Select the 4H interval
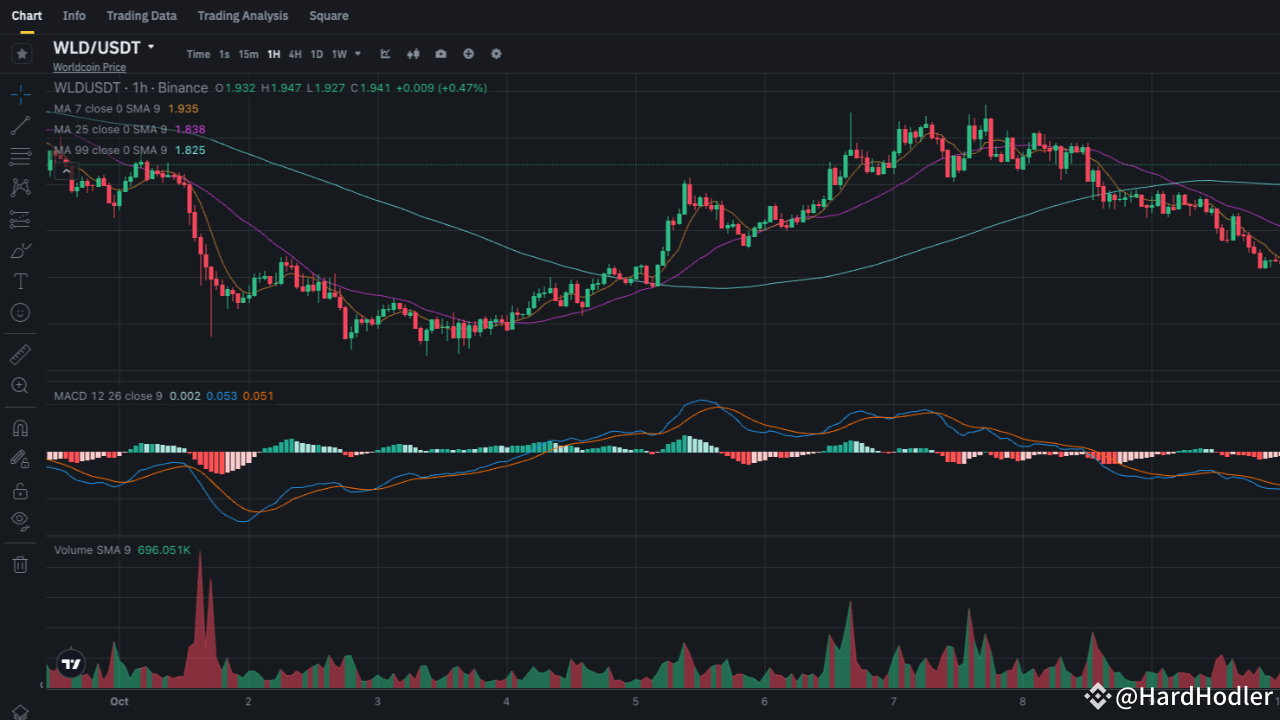Image resolution: width=1280 pixels, height=720 pixels. (295, 54)
